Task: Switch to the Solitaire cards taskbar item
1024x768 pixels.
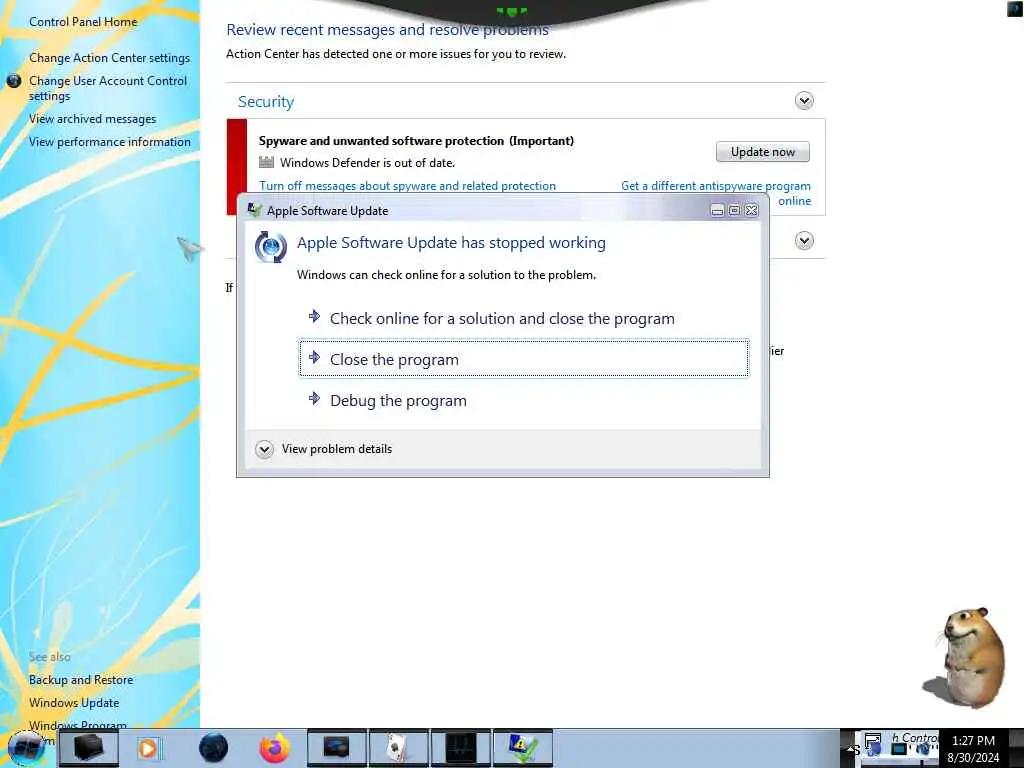Action: click(x=398, y=748)
